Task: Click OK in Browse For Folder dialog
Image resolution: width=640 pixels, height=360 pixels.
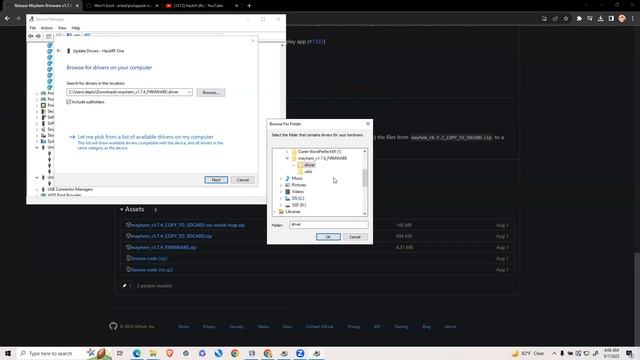Action: [328, 237]
